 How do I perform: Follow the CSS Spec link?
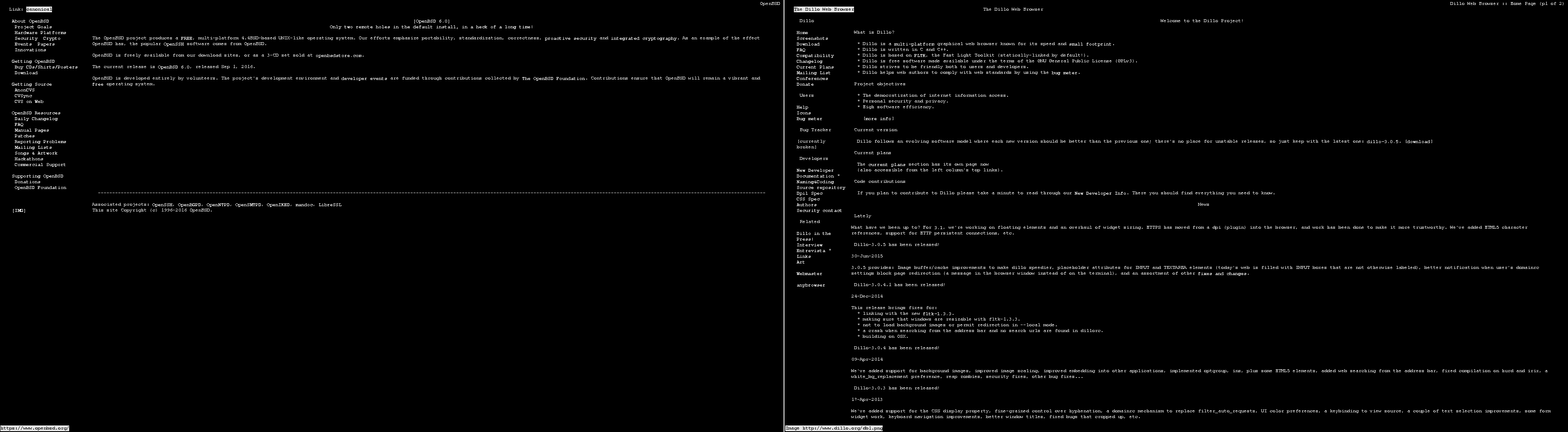[808, 199]
